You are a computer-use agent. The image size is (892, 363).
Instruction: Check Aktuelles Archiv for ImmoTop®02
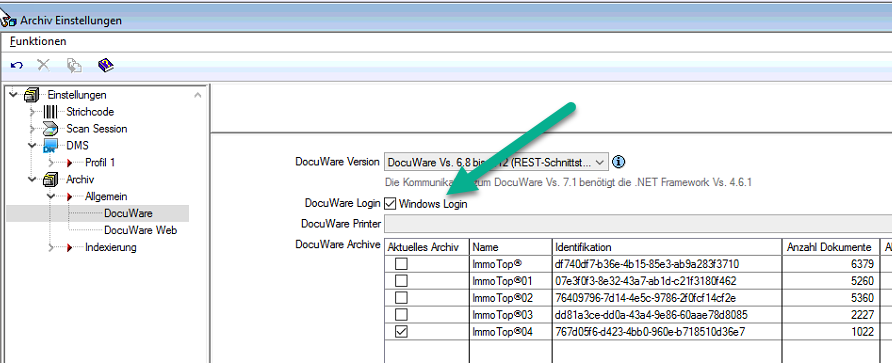402,298
